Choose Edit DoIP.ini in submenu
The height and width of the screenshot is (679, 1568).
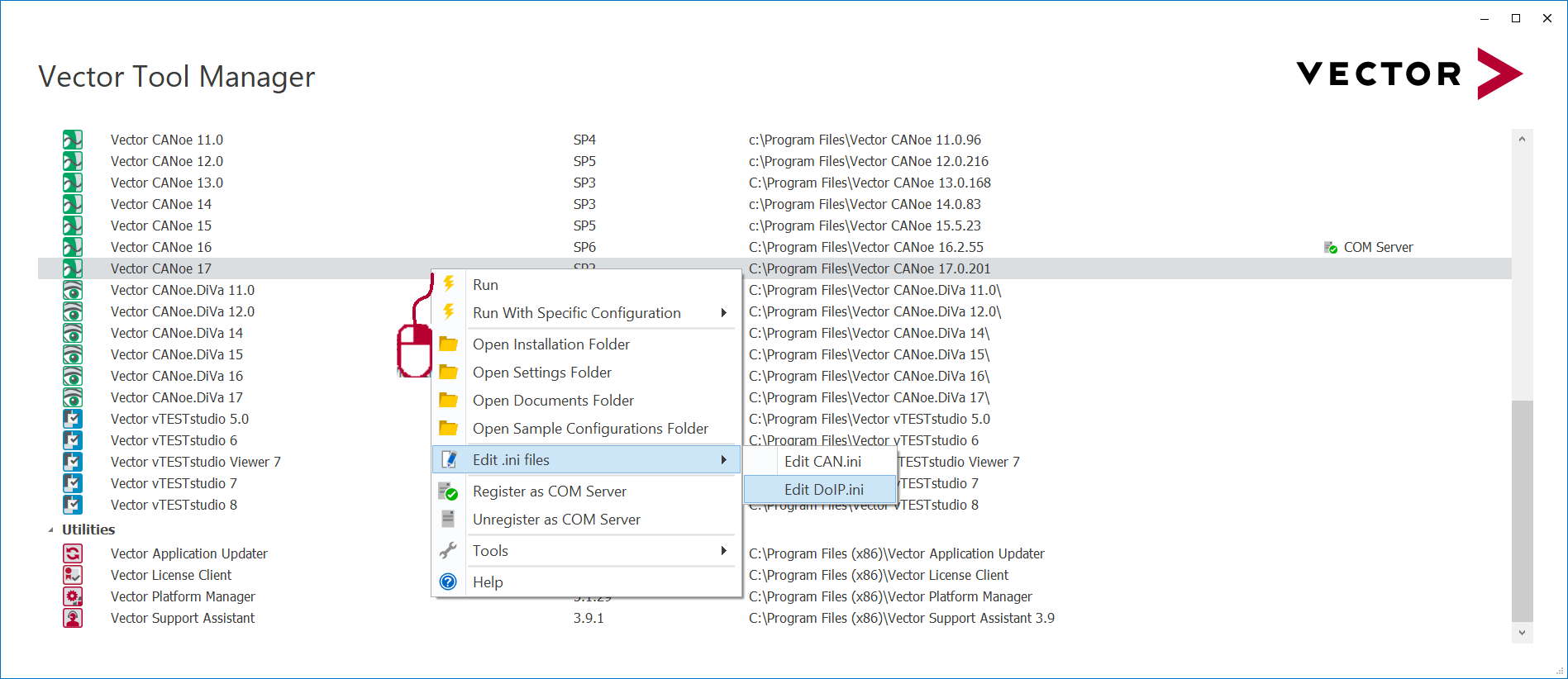(x=823, y=490)
